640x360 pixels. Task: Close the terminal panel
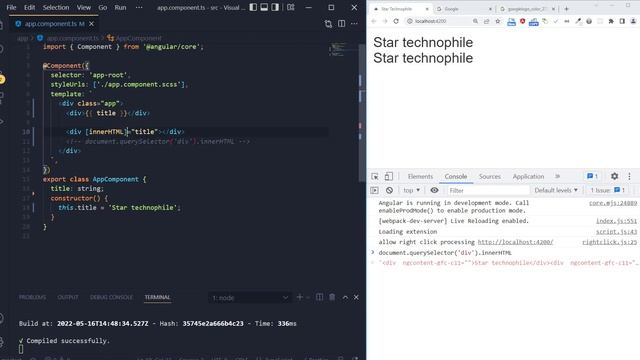[356, 297]
